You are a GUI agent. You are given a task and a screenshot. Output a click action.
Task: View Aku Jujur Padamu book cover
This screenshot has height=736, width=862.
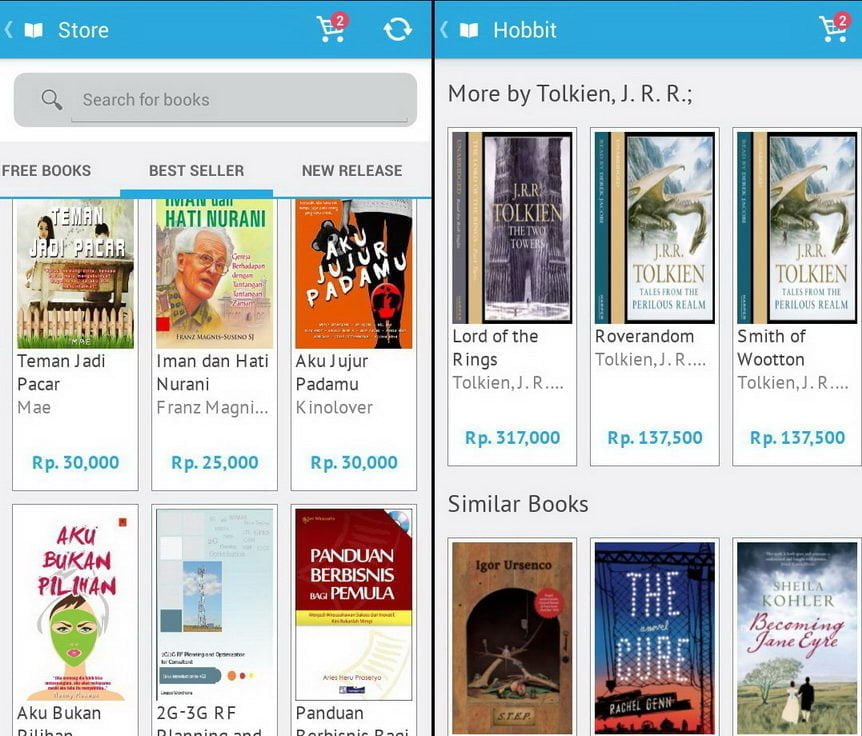tap(353, 274)
